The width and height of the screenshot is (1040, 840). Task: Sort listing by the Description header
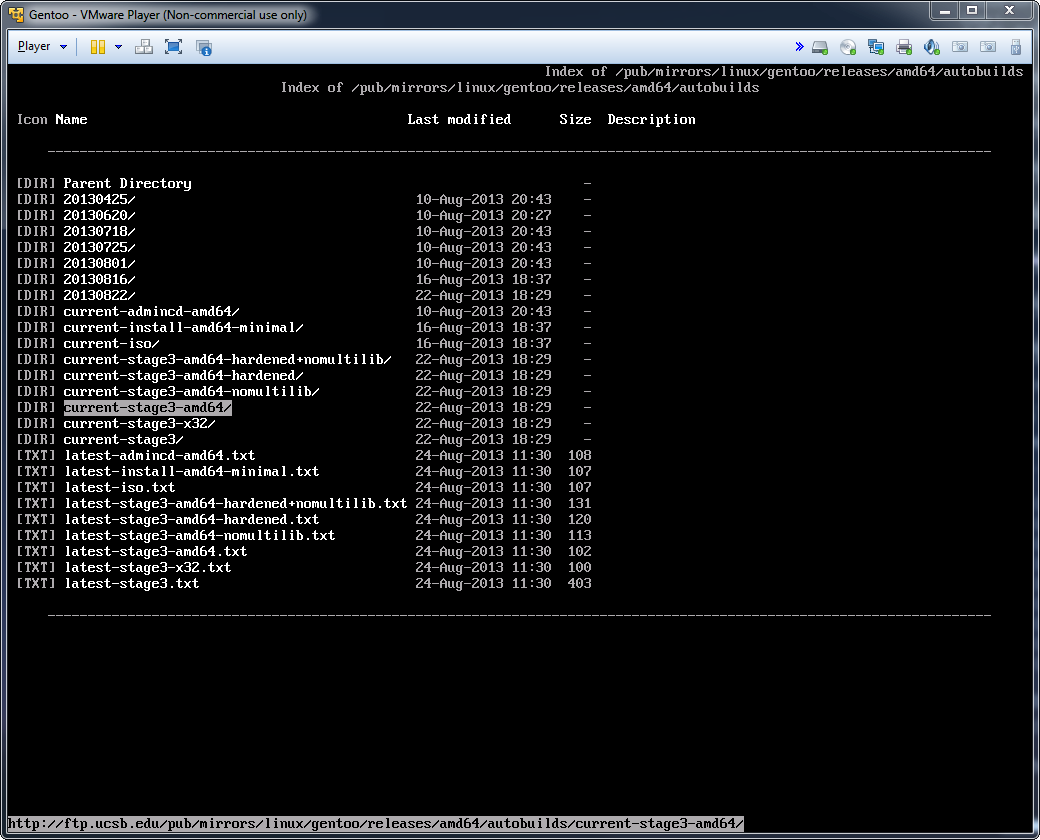[651, 119]
